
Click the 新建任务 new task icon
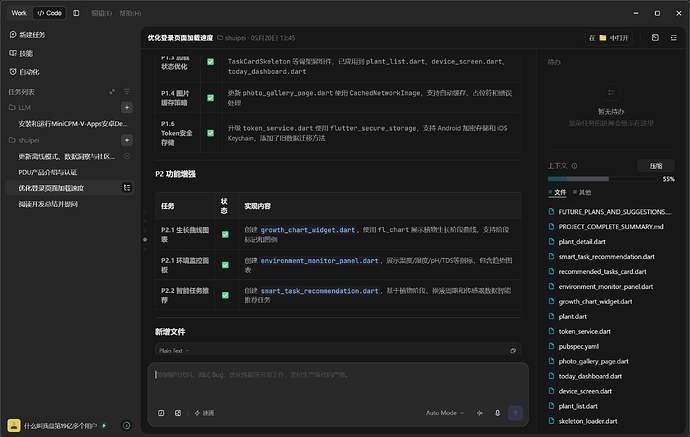(x=13, y=34)
